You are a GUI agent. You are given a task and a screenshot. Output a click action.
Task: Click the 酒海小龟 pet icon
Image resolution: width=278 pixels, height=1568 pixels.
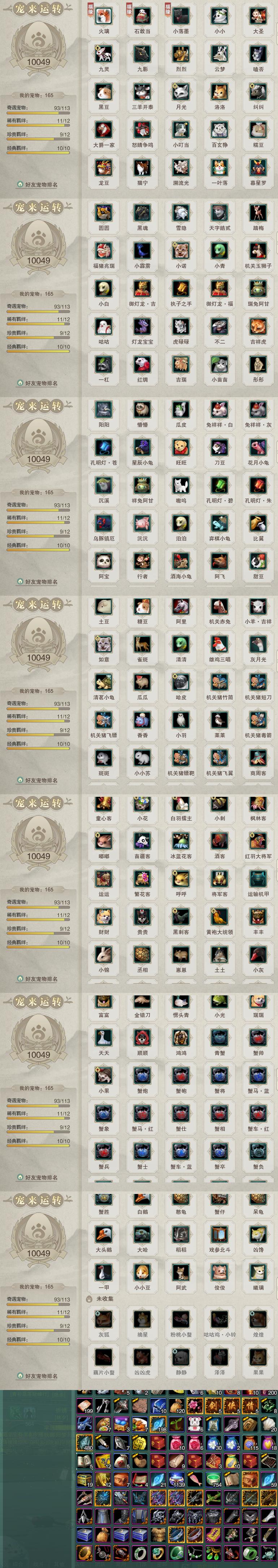click(181, 561)
